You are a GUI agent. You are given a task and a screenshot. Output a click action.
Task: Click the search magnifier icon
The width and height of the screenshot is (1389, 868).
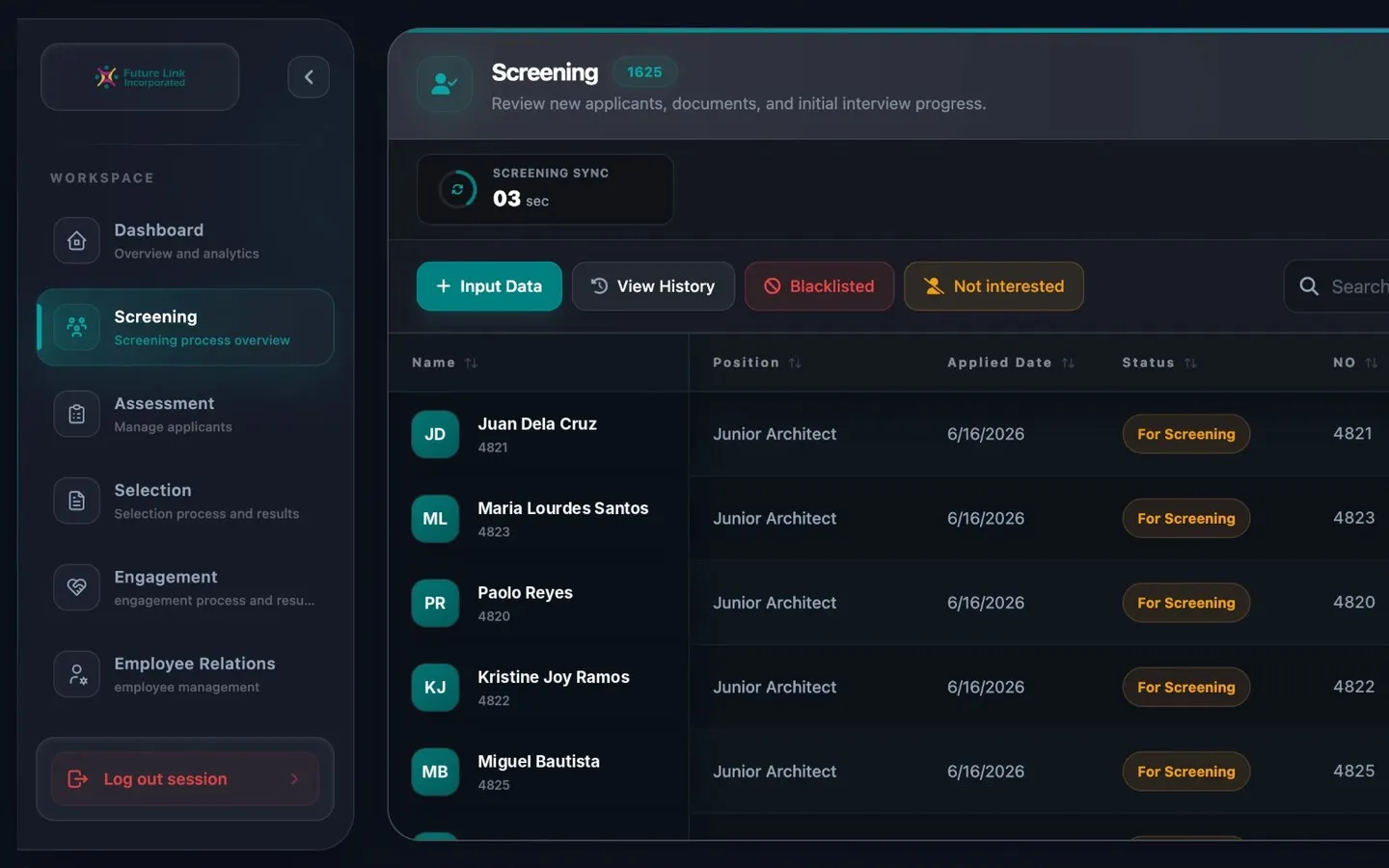(1309, 286)
